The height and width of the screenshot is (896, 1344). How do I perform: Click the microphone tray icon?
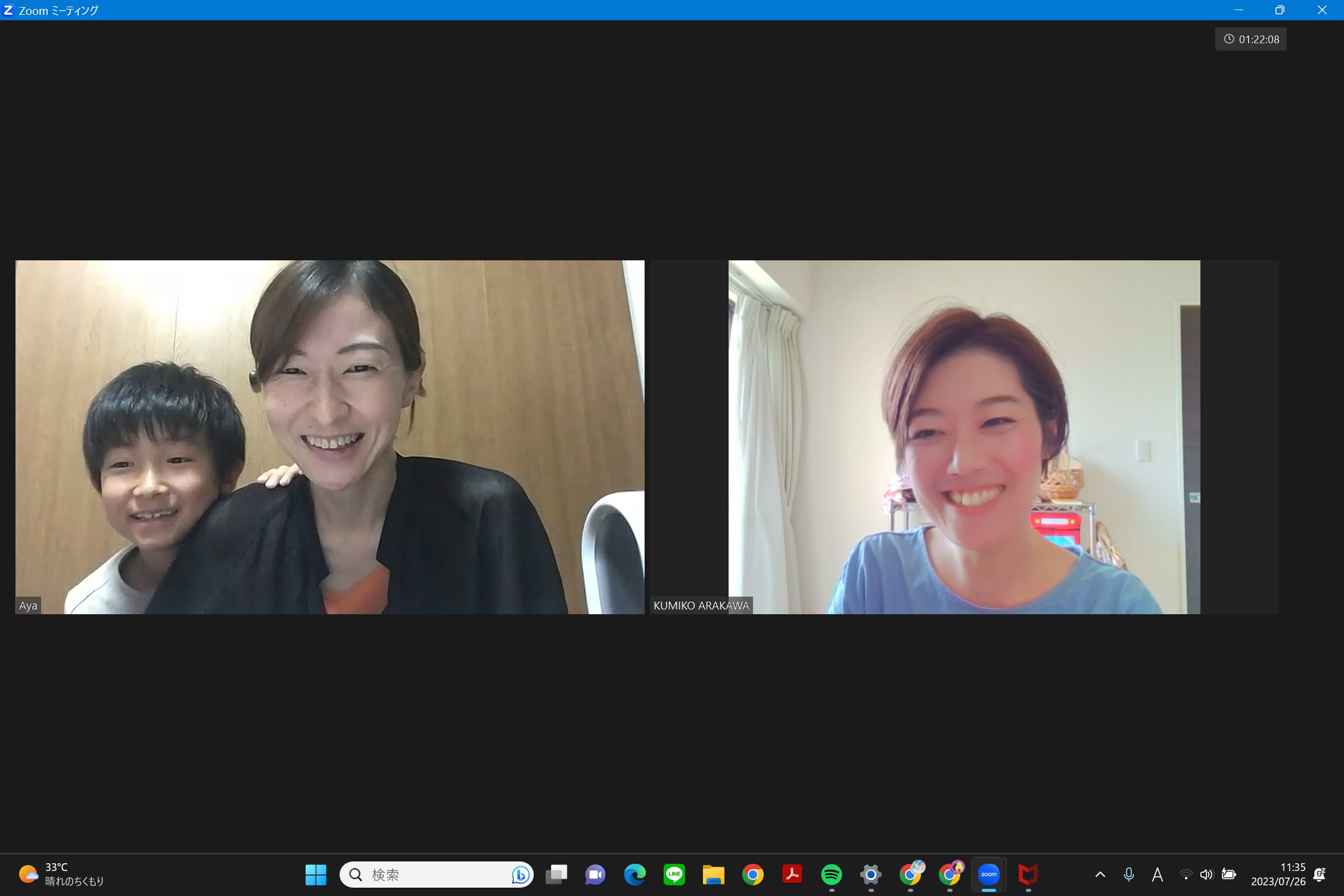coord(1128,875)
